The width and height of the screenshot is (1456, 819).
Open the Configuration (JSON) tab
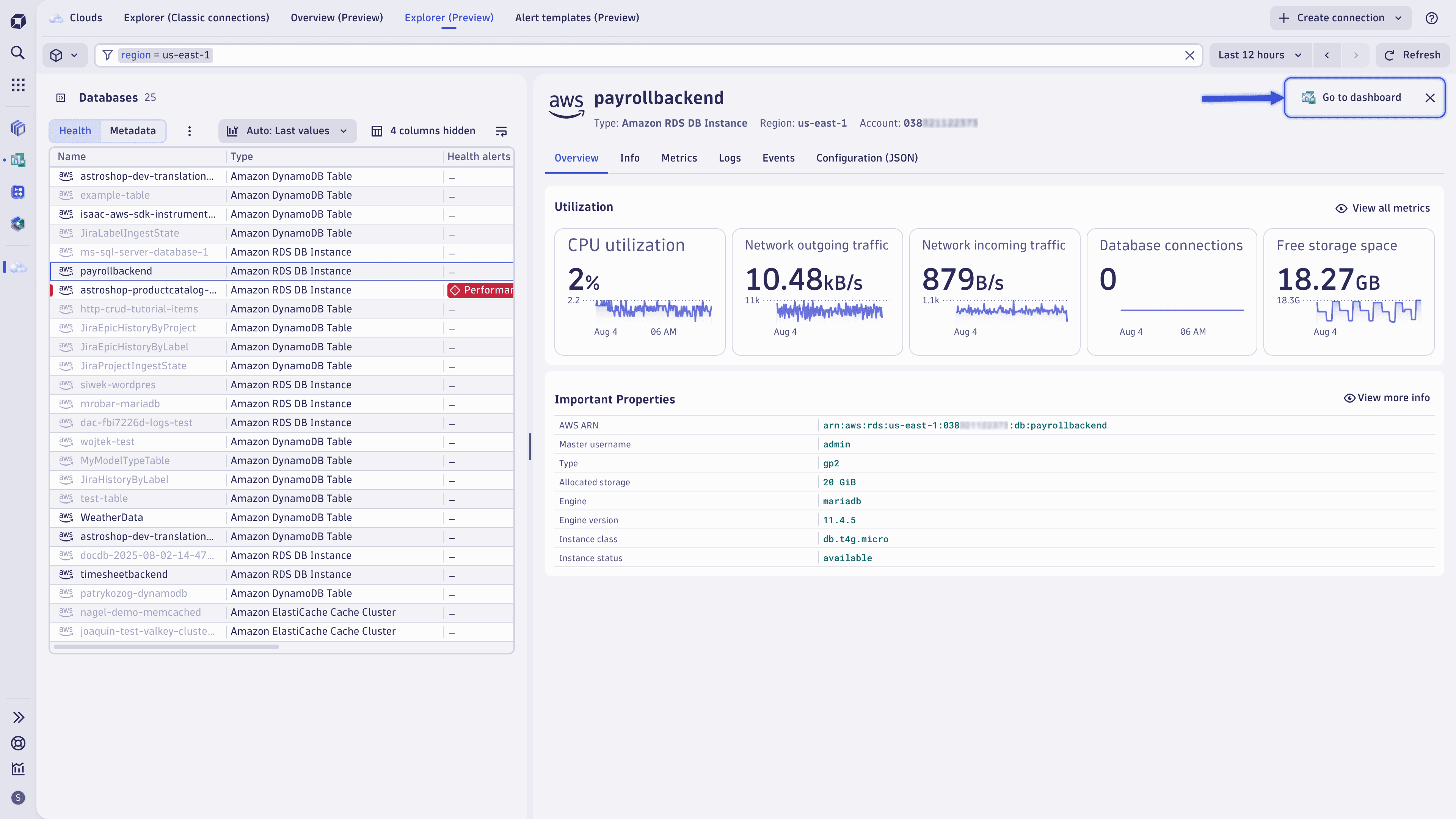pos(866,158)
